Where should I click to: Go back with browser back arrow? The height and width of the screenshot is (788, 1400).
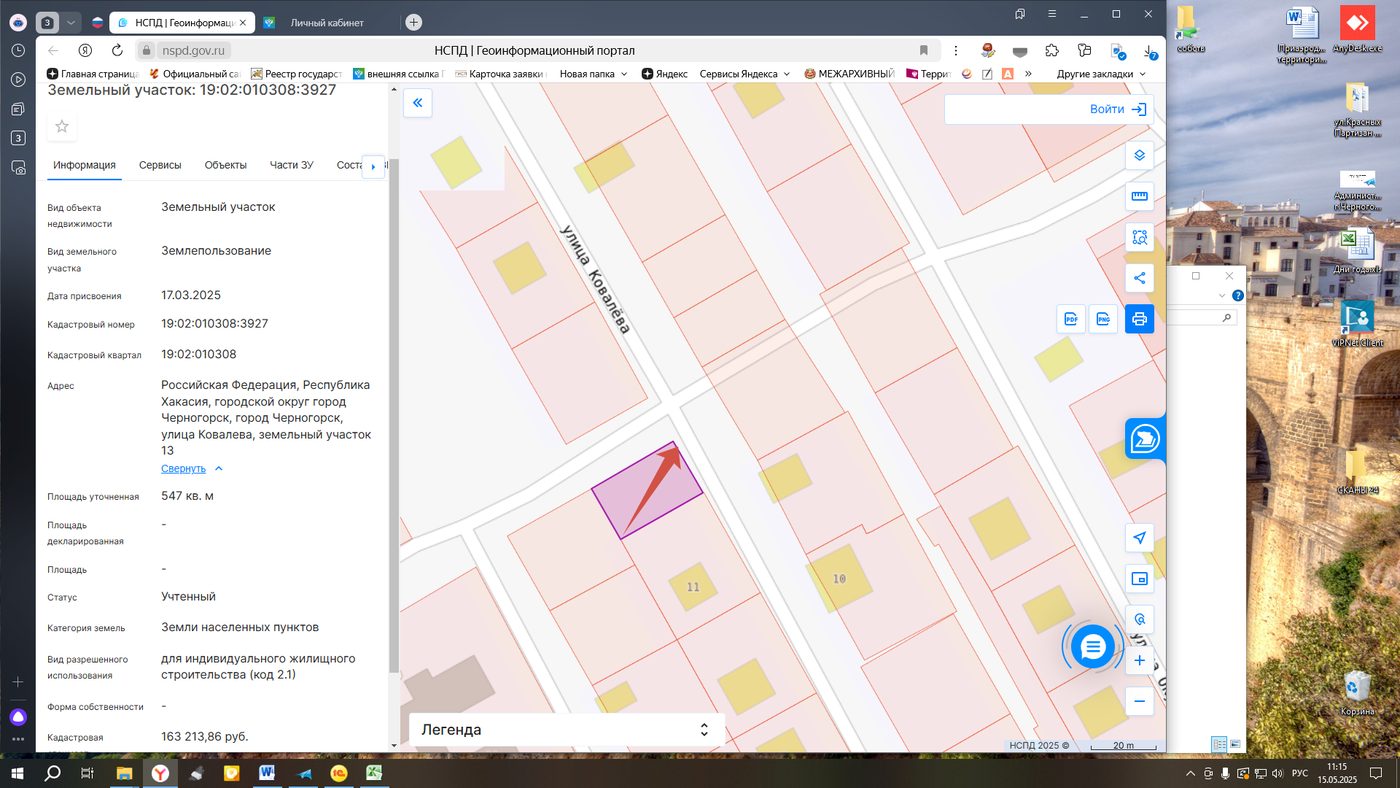[x=53, y=50]
